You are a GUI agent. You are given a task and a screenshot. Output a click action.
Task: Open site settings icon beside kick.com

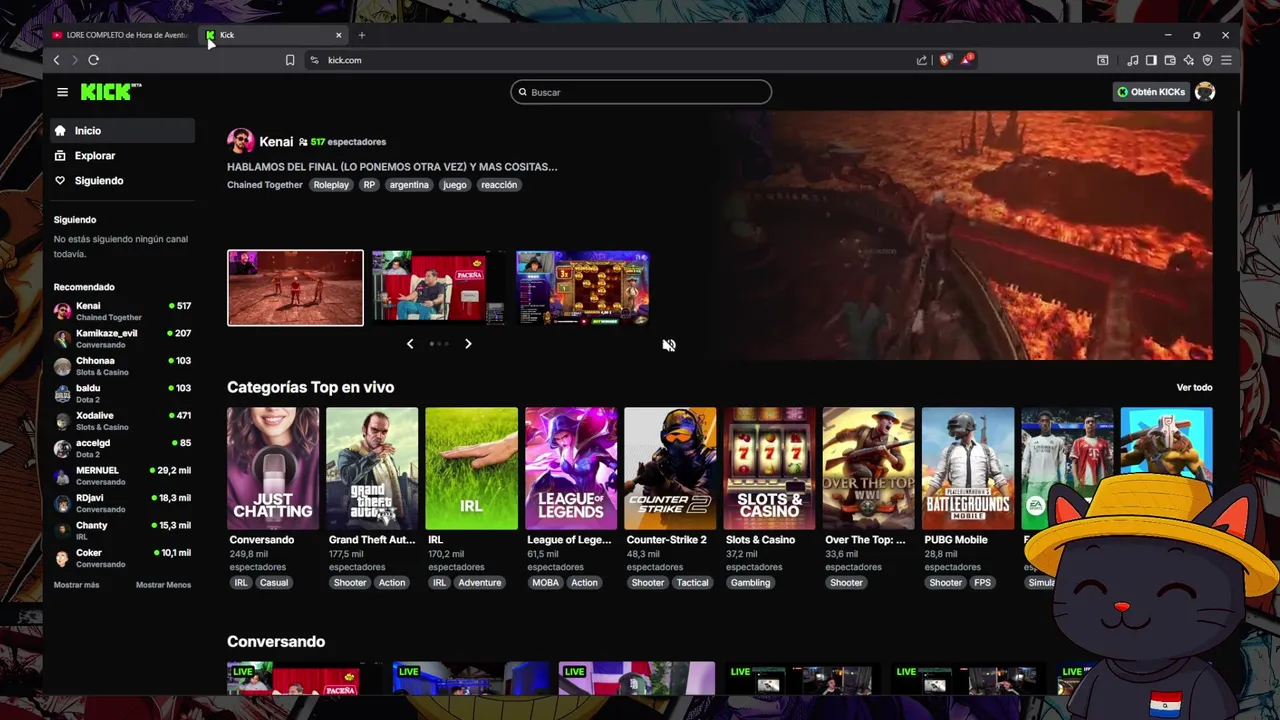coord(314,60)
